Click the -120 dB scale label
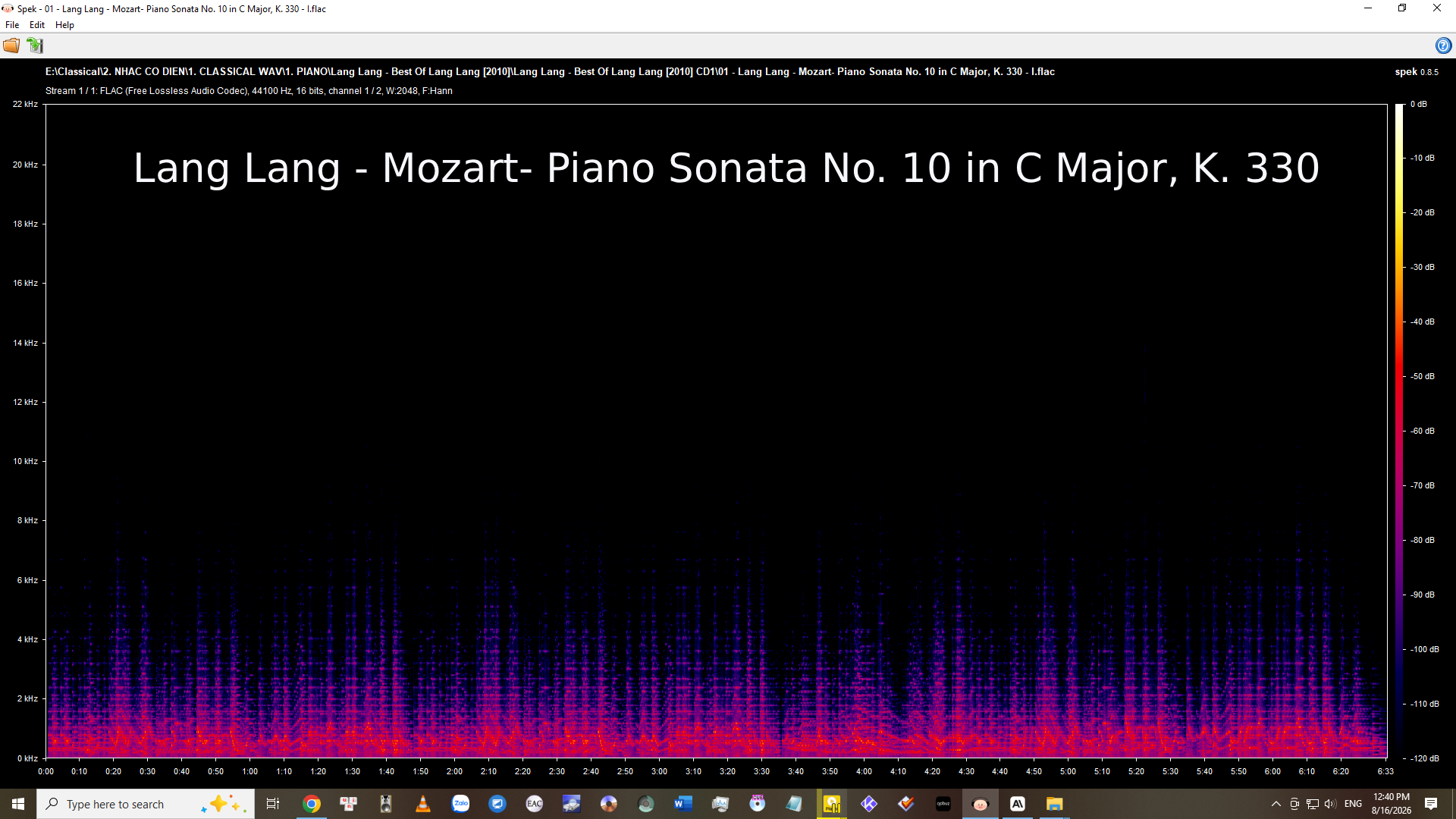The height and width of the screenshot is (819, 1456). click(1425, 758)
